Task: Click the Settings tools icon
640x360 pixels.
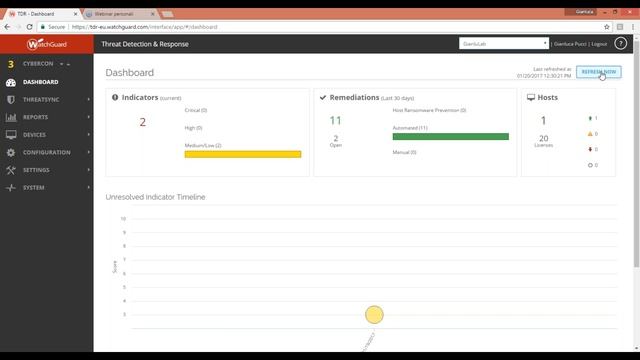Action: pyautogui.click(x=11, y=170)
